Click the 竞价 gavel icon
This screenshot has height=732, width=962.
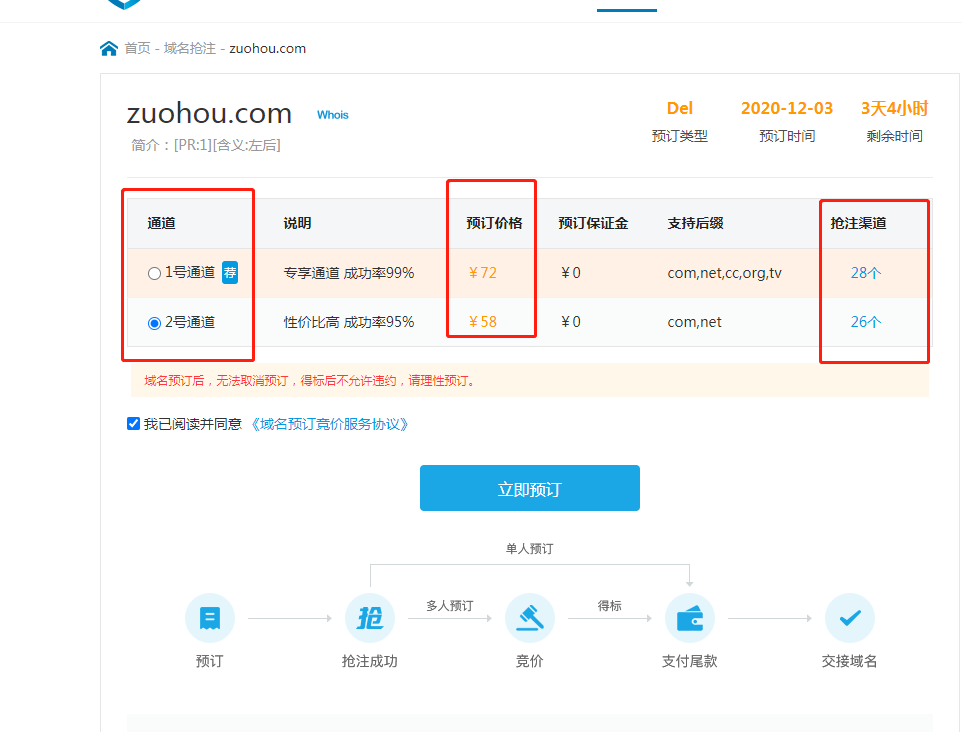click(530, 618)
